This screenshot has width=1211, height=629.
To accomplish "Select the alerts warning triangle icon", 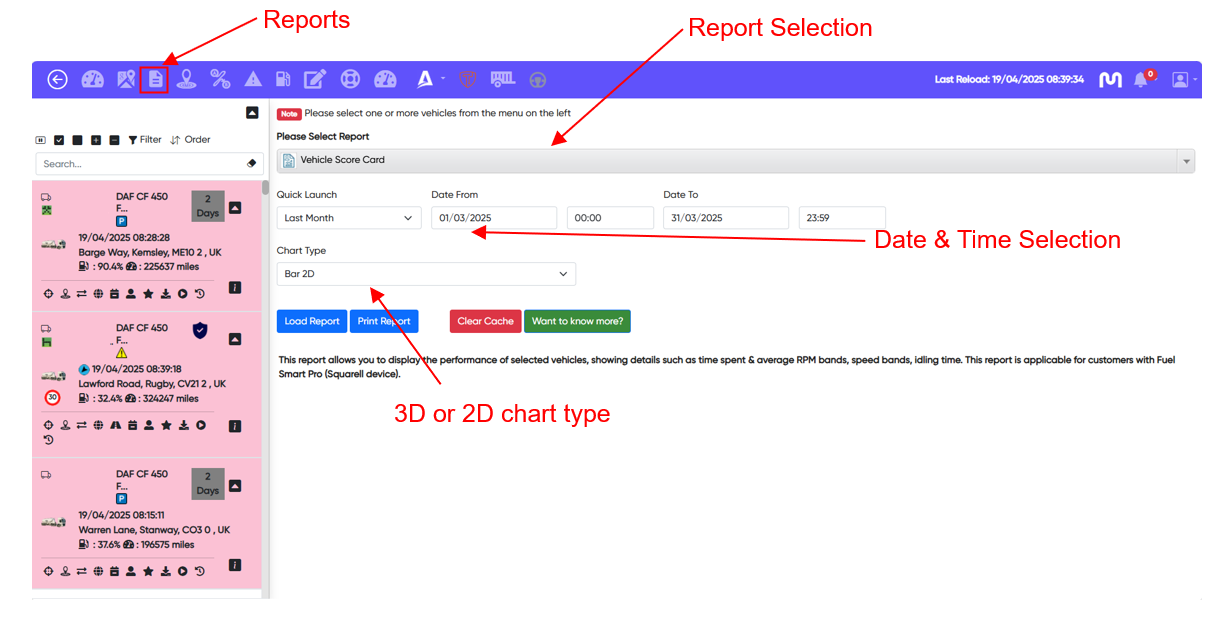I will [253, 79].
